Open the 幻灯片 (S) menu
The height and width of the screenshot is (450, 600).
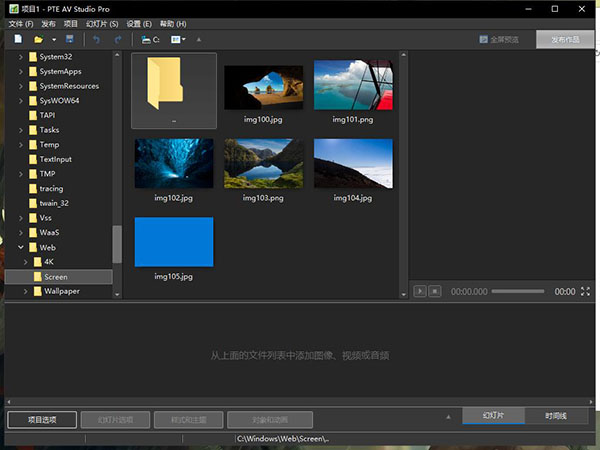click(x=100, y=22)
